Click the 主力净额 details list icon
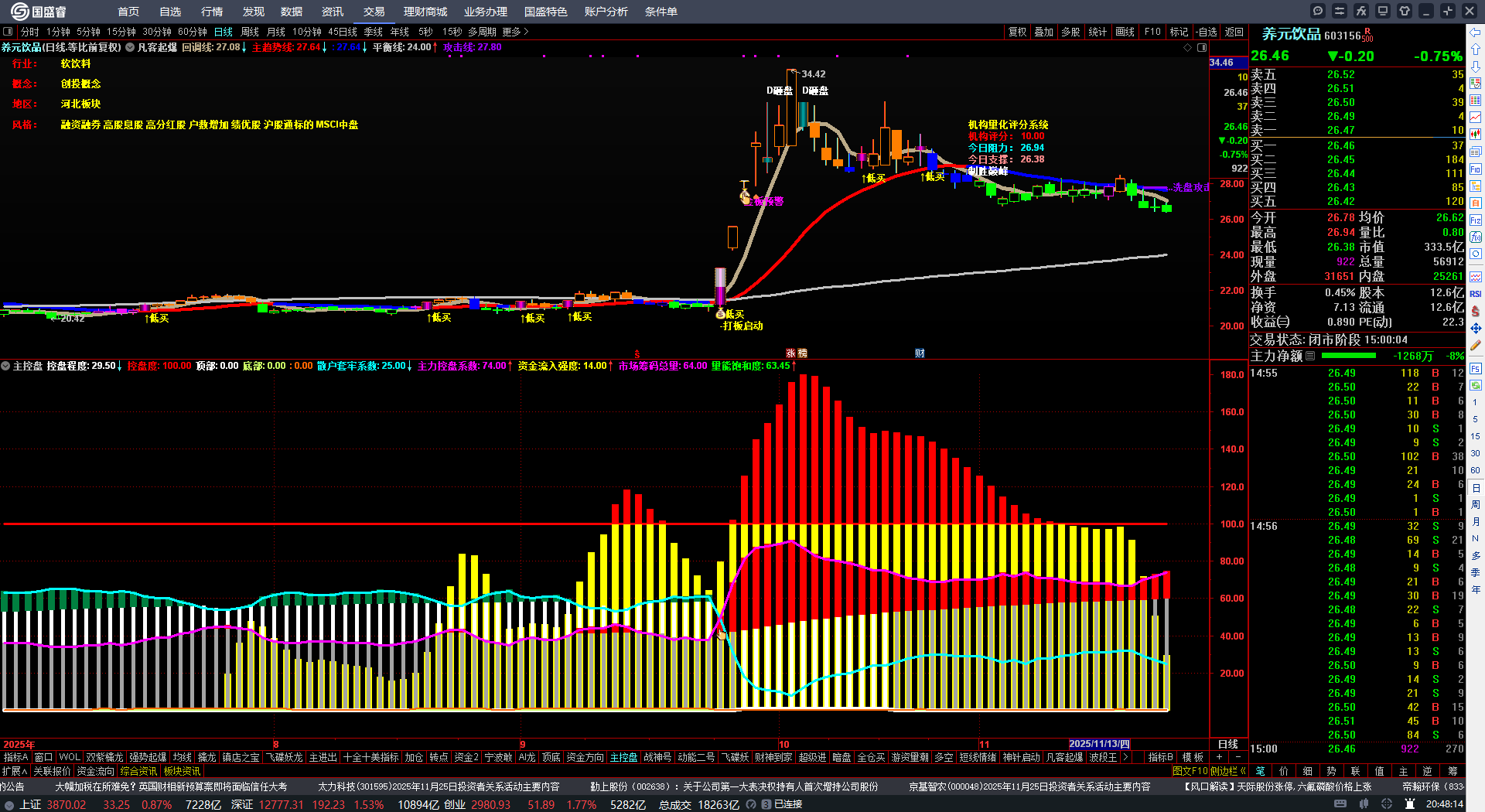 [1310, 356]
